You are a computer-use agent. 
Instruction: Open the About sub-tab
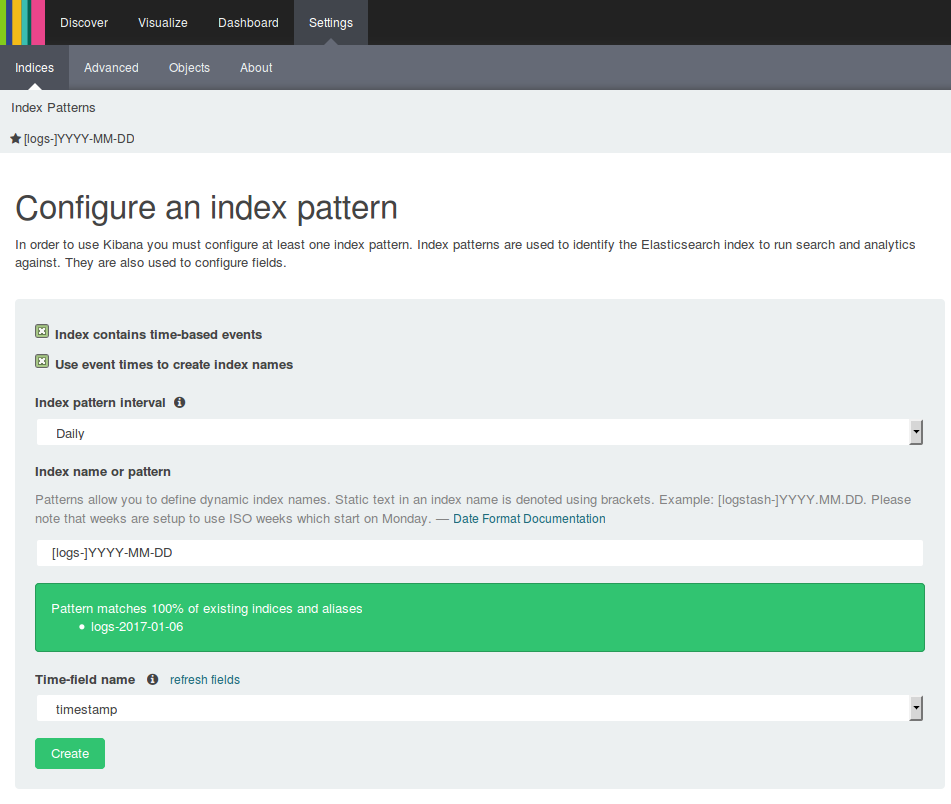[256, 67]
